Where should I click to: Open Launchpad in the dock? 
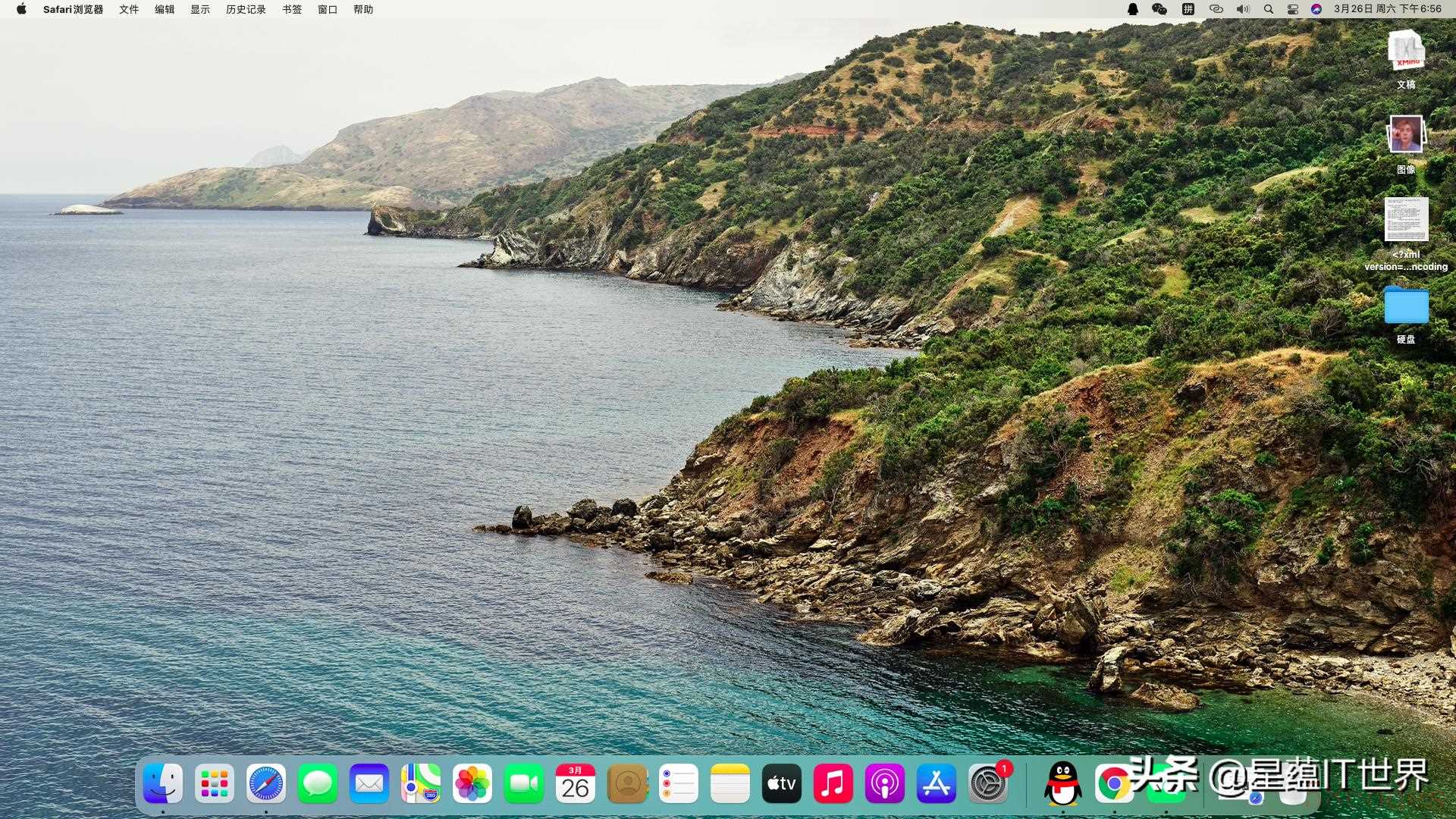215,783
